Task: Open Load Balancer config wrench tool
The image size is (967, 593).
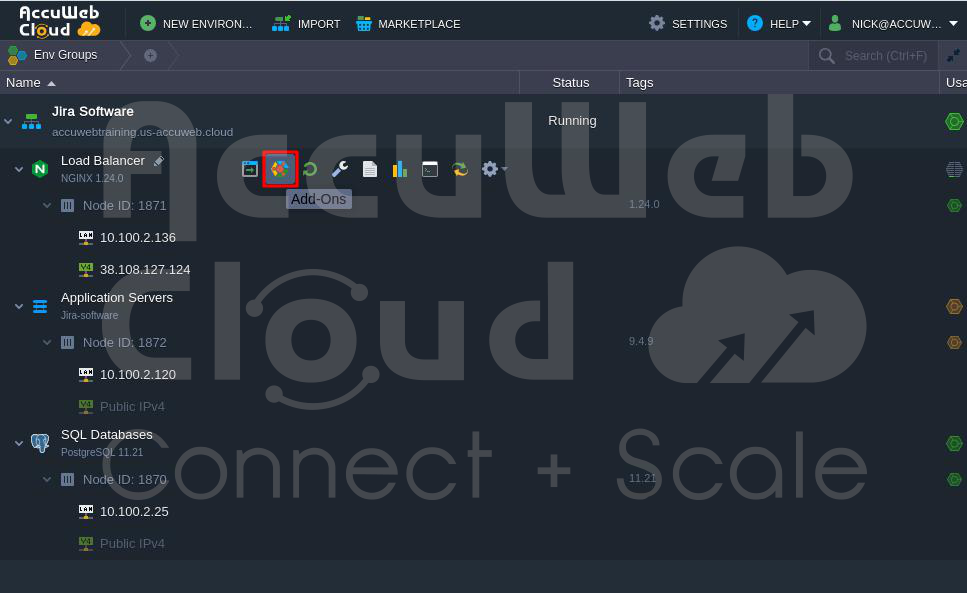Action: 340,170
